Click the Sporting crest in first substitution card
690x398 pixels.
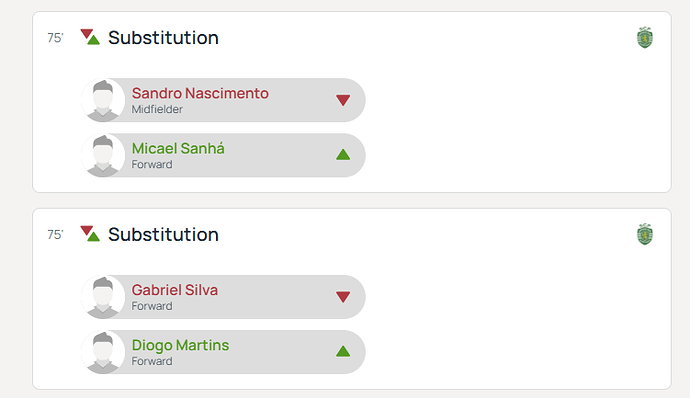coord(645,38)
